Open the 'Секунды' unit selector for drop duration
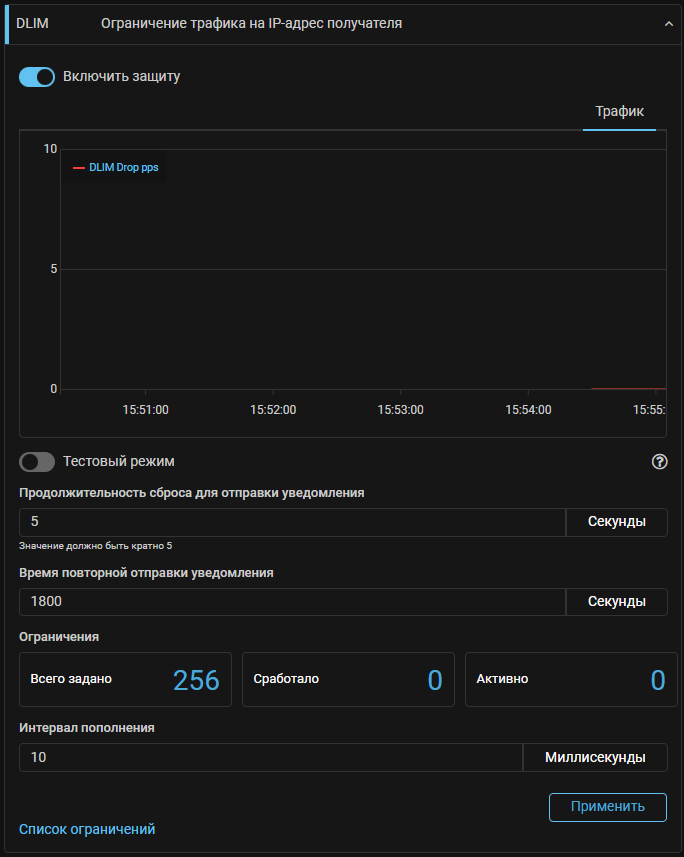Screen dimensions: 684x857 click(x=616, y=522)
